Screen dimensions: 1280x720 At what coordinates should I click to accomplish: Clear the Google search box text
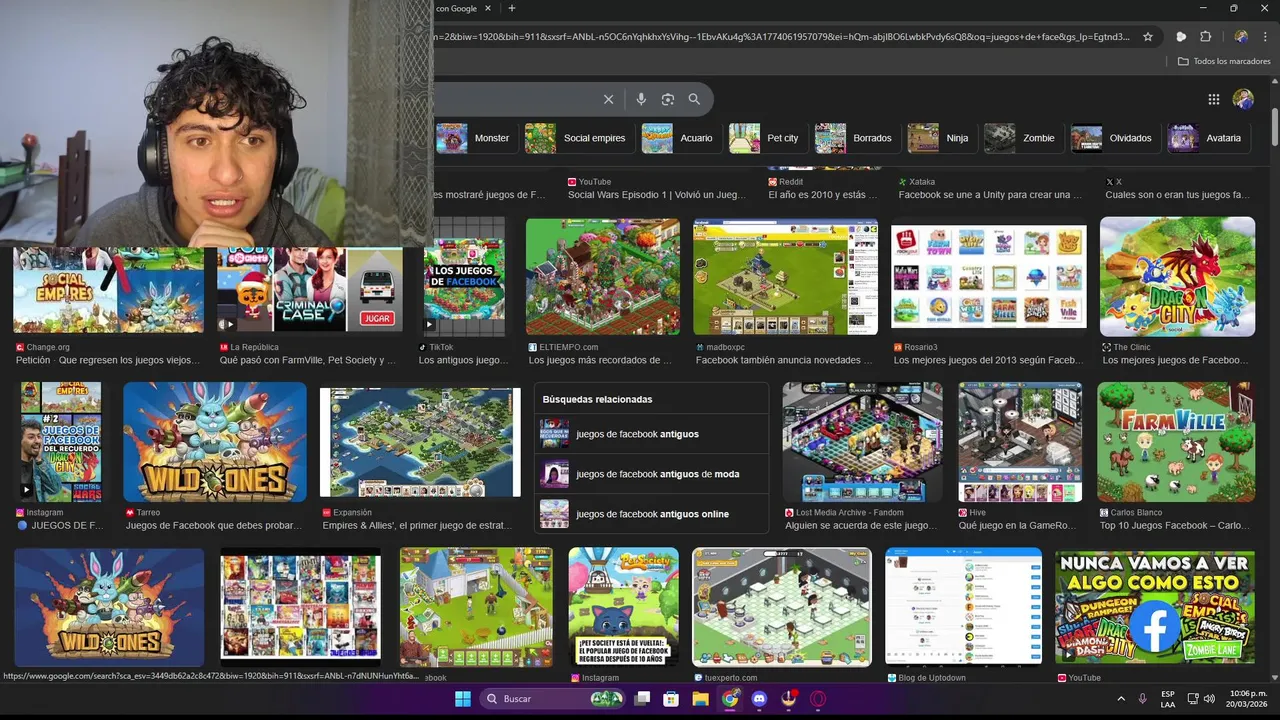[x=608, y=99]
